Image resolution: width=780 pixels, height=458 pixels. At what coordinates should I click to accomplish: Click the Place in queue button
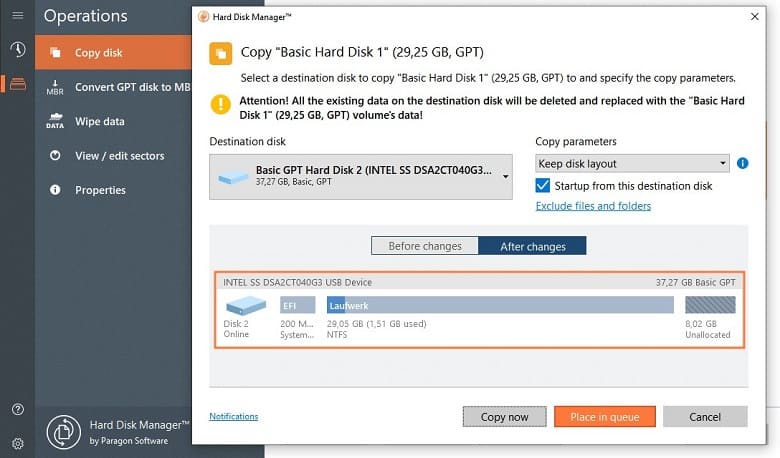click(605, 417)
